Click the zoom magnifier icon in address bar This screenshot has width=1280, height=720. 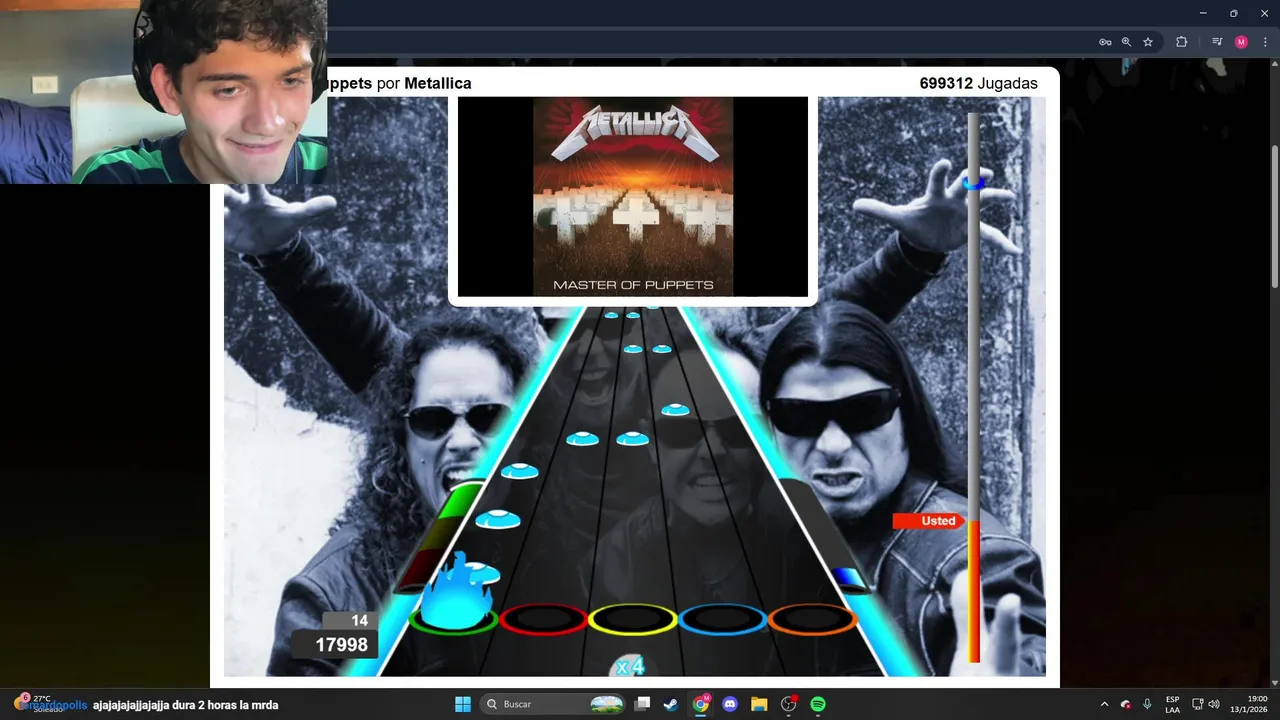click(1126, 42)
